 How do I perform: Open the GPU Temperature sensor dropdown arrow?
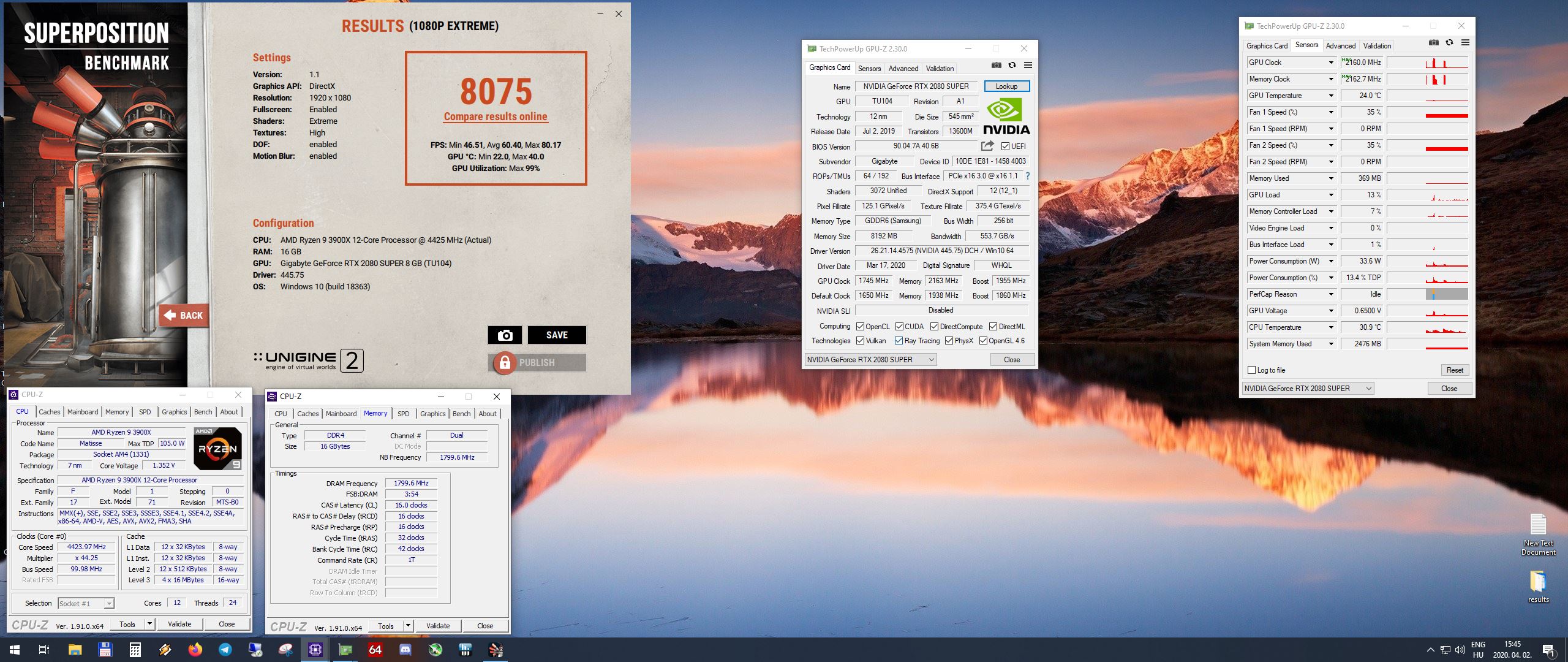(1330, 96)
